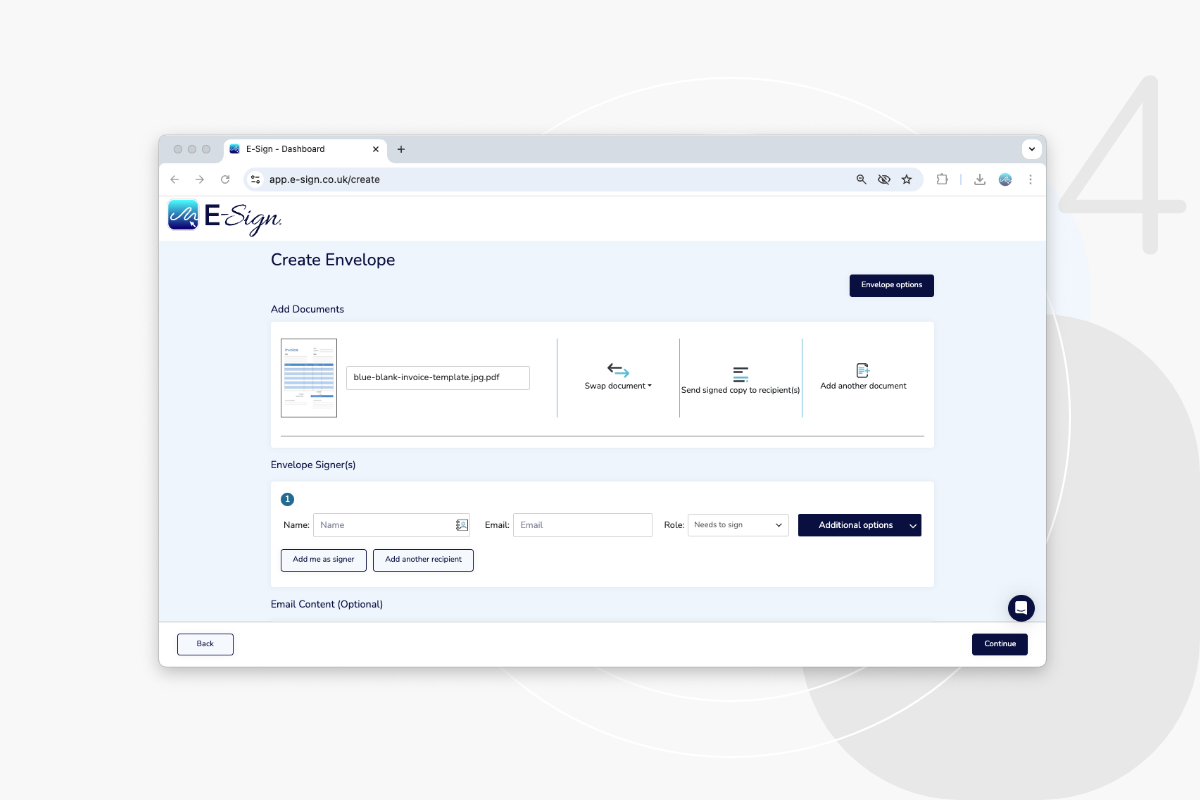Image resolution: width=1200 pixels, height=800 pixels.
Task: Go forward in browser history
Action: coord(200,179)
